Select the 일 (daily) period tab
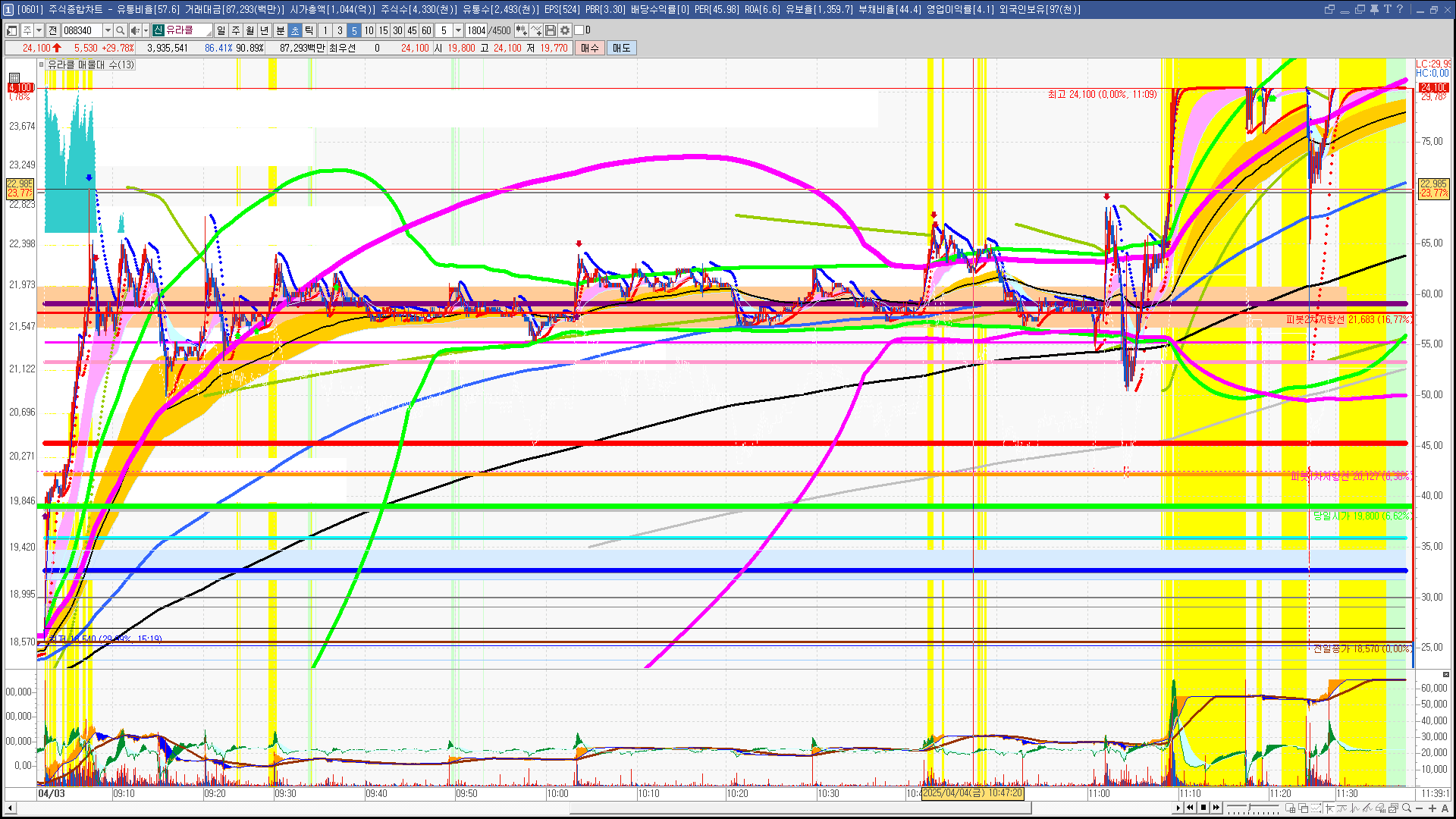 tap(221, 30)
